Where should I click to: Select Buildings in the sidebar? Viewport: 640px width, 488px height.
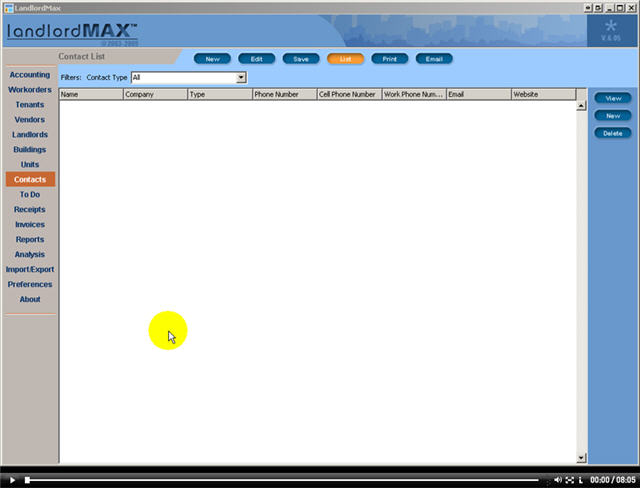point(30,150)
